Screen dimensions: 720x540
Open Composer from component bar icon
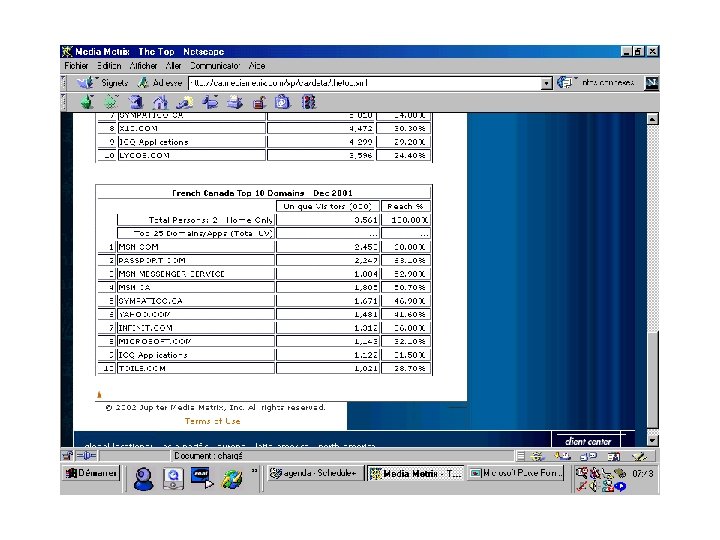639,456
